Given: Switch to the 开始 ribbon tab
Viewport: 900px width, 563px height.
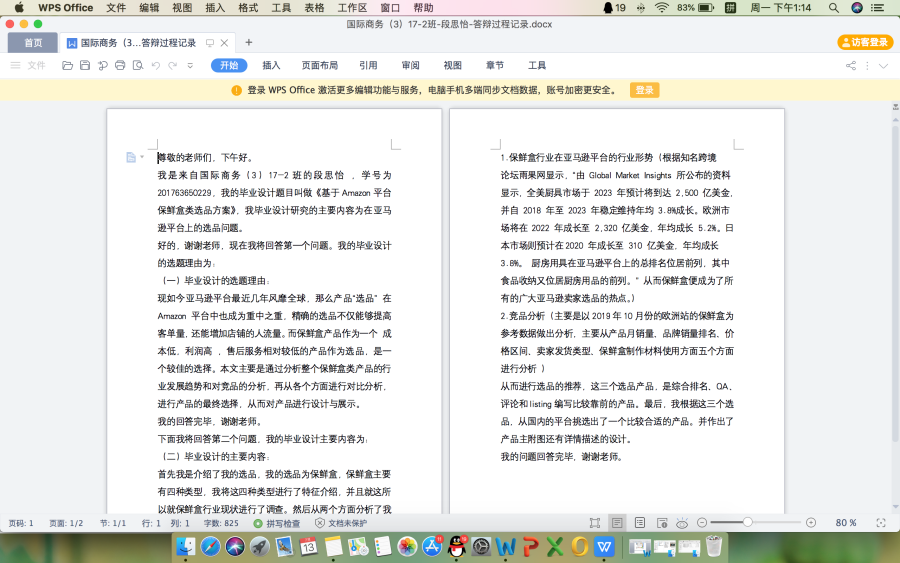Looking at the screenshot, I should click(x=229, y=65).
